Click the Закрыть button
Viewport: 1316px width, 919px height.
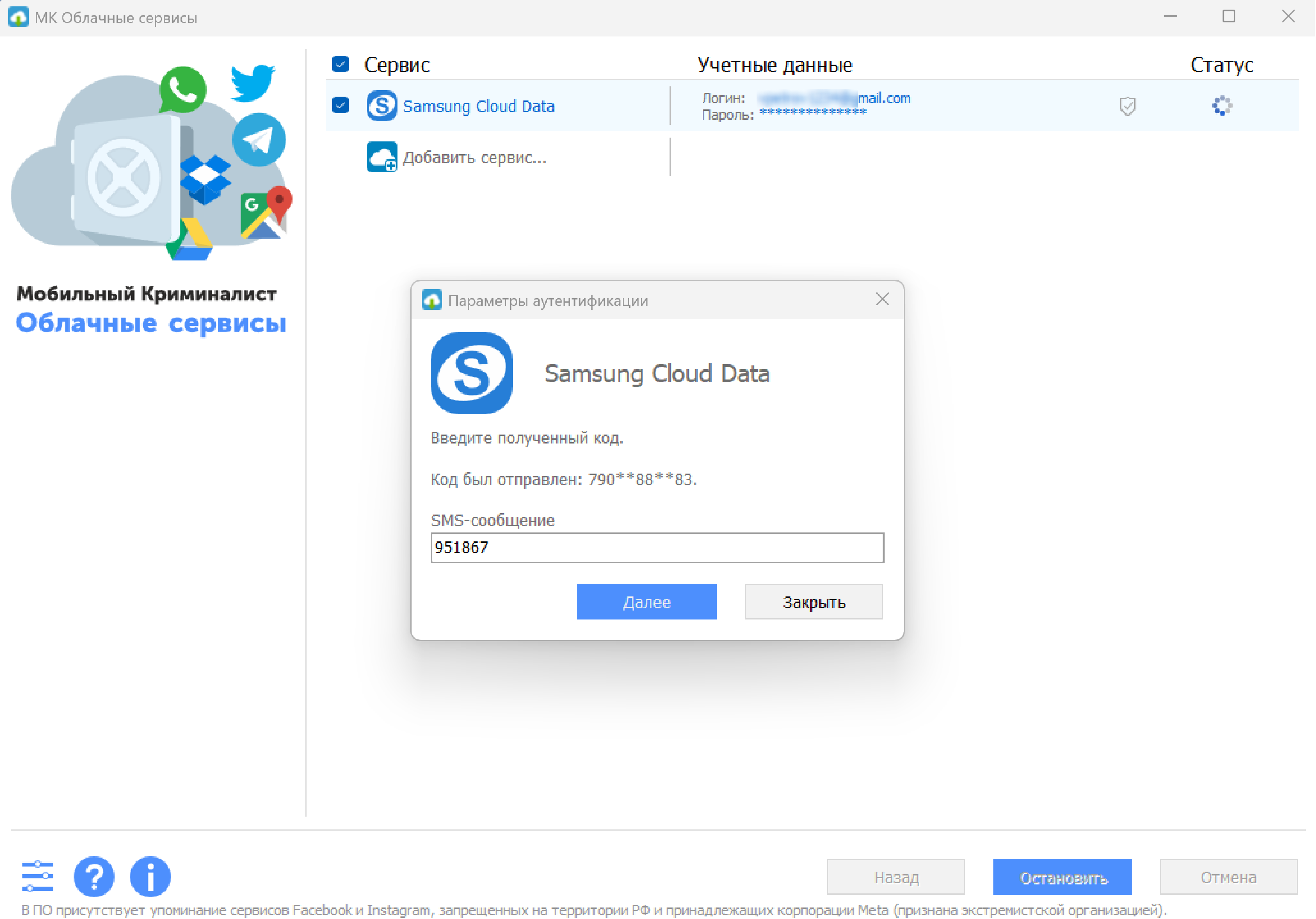814,602
